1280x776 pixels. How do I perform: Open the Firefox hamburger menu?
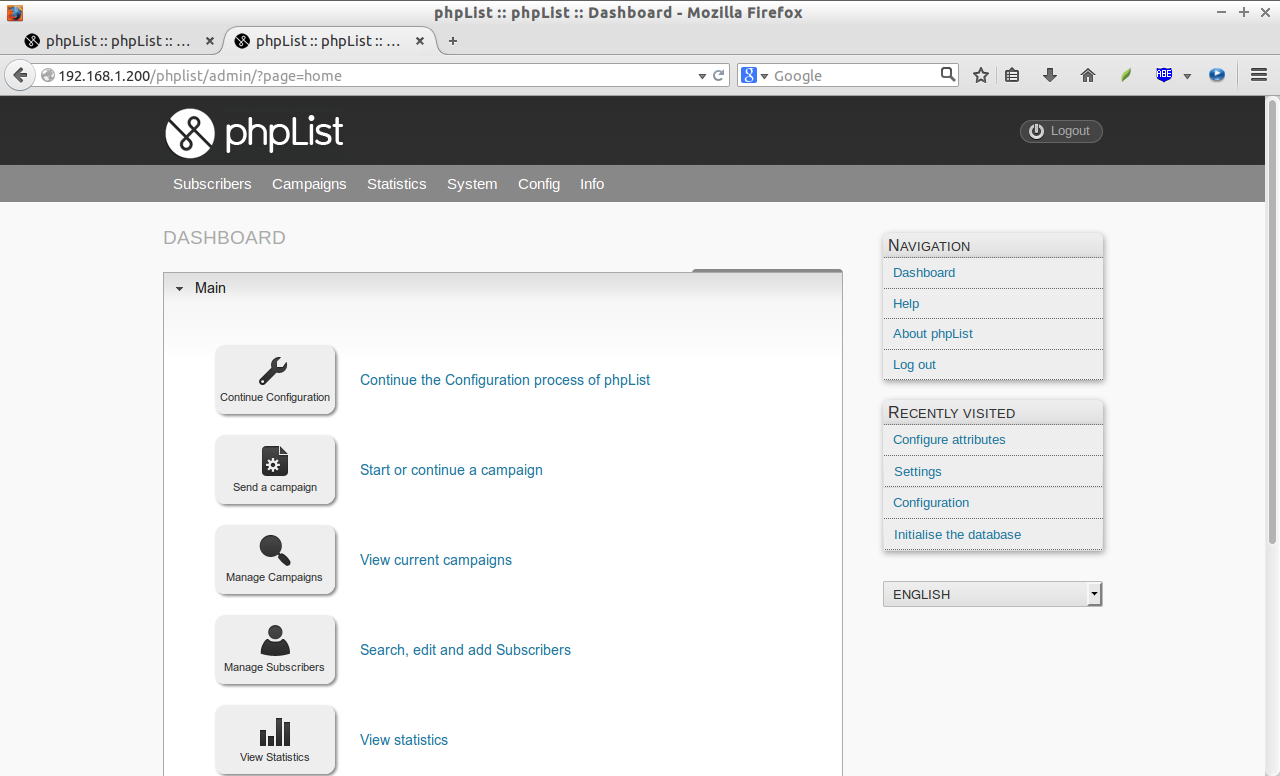coord(1259,75)
